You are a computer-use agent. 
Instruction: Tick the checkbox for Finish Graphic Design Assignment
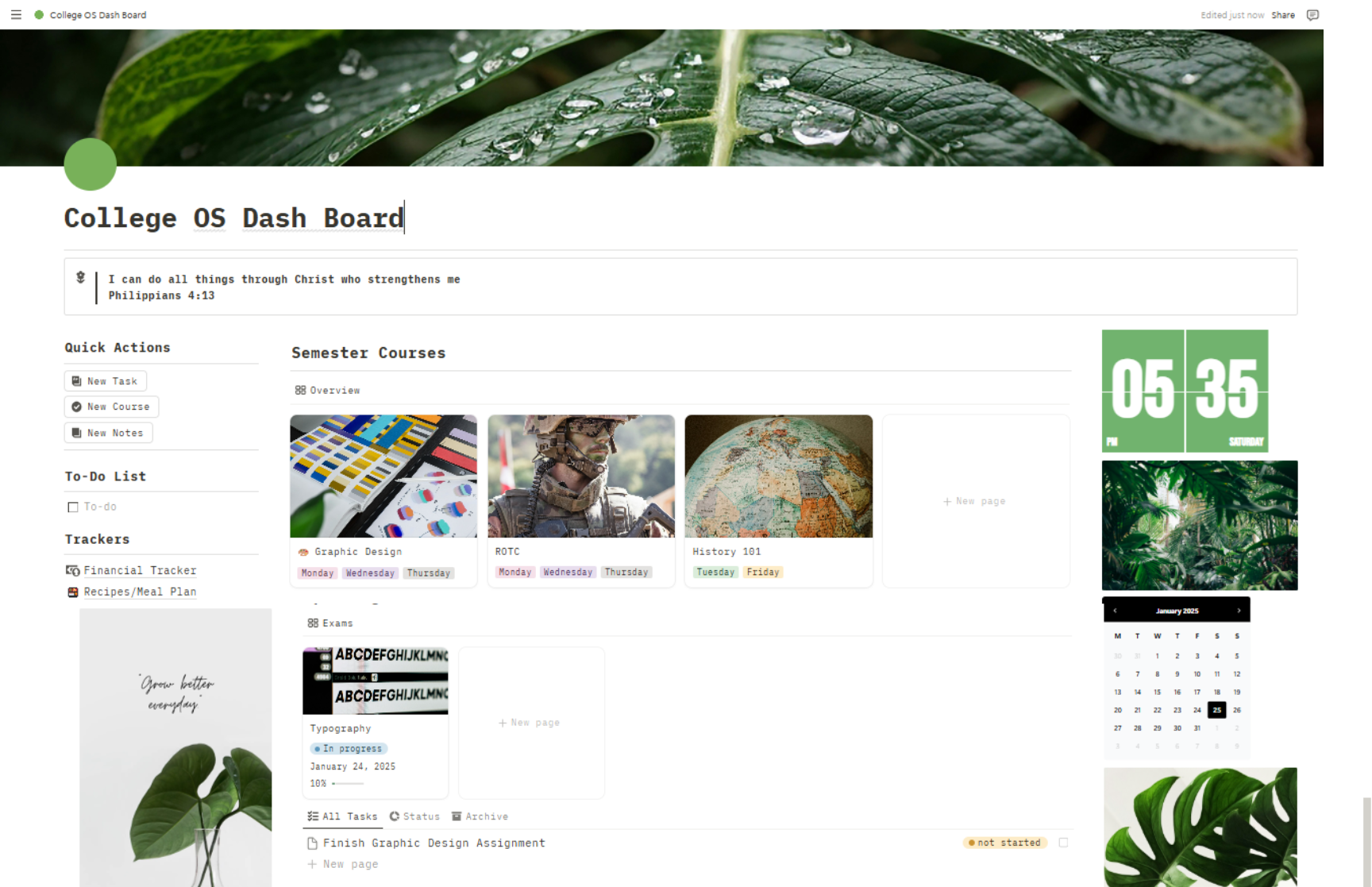click(1063, 843)
